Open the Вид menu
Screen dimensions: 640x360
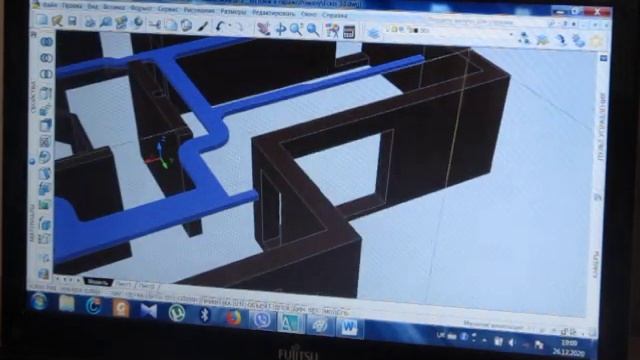pyautogui.click(x=93, y=7)
